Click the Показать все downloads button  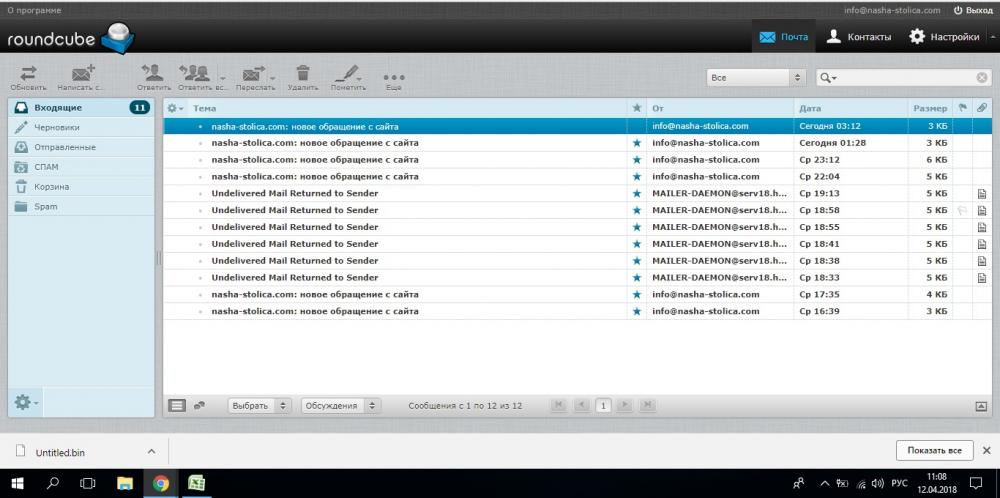(933, 451)
